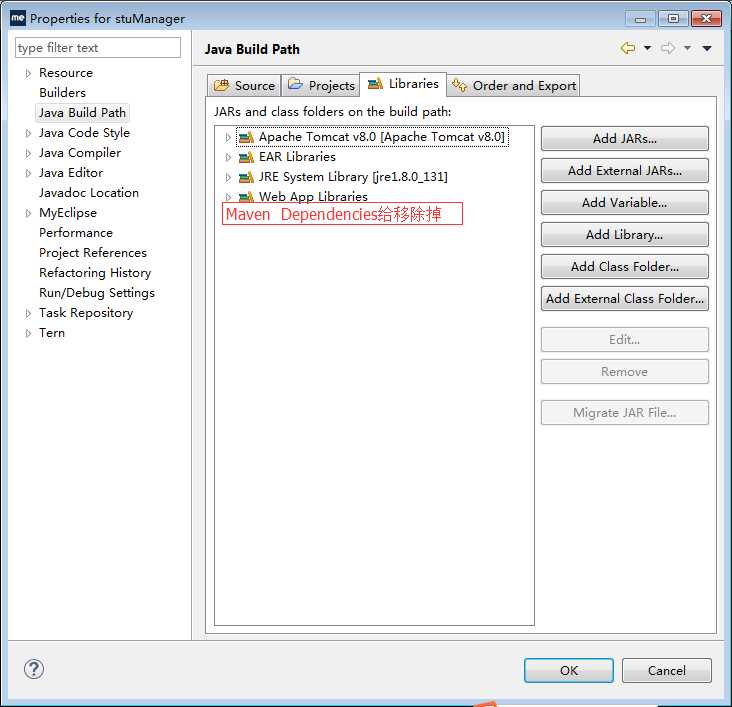This screenshot has width=732, height=707.
Task: Select Apache Tomcat v8.0 library row
Action: pos(372,137)
